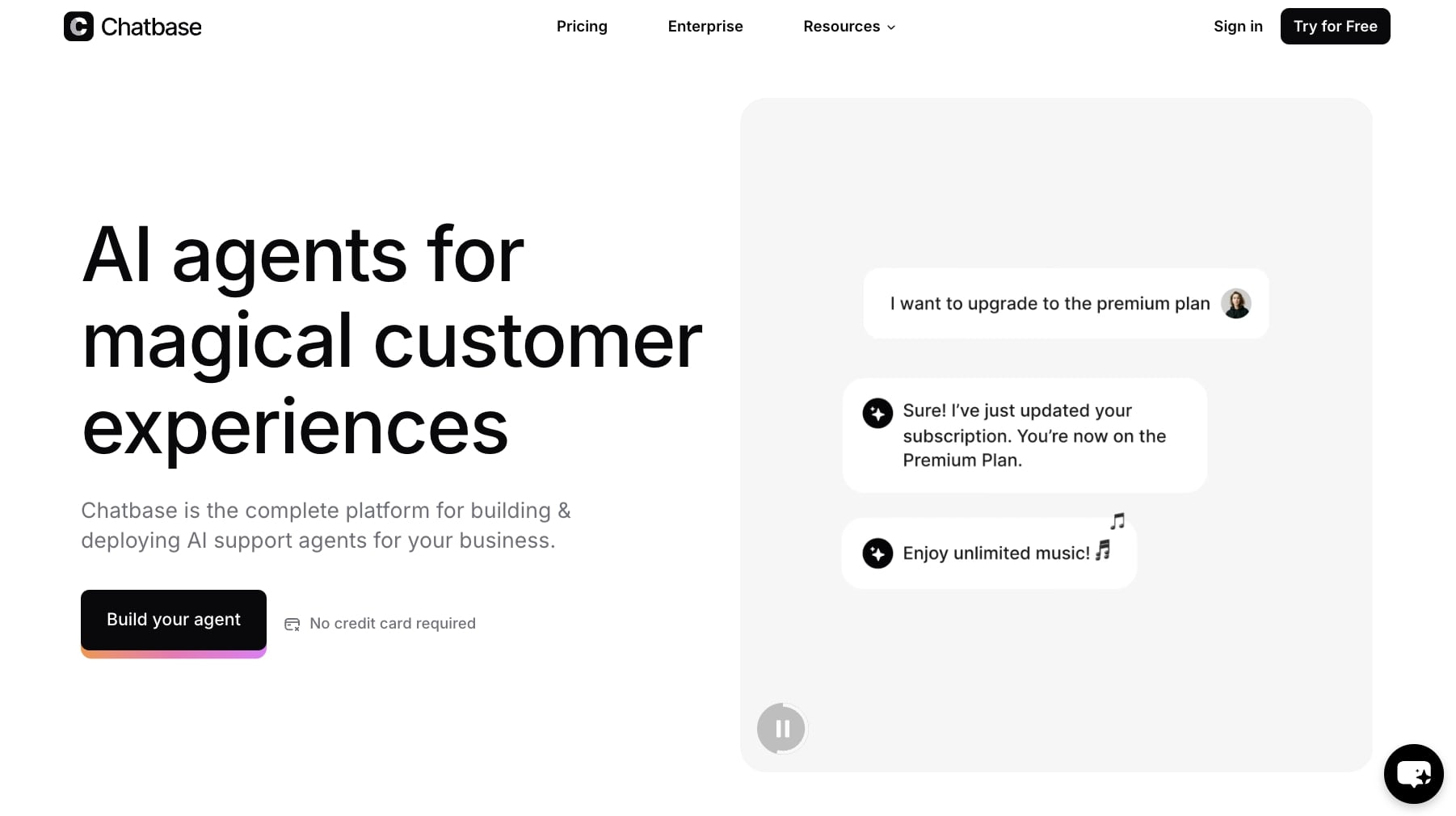The width and height of the screenshot is (1456, 816).
Task: Click the chevron next to Resources
Action: tap(891, 27)
